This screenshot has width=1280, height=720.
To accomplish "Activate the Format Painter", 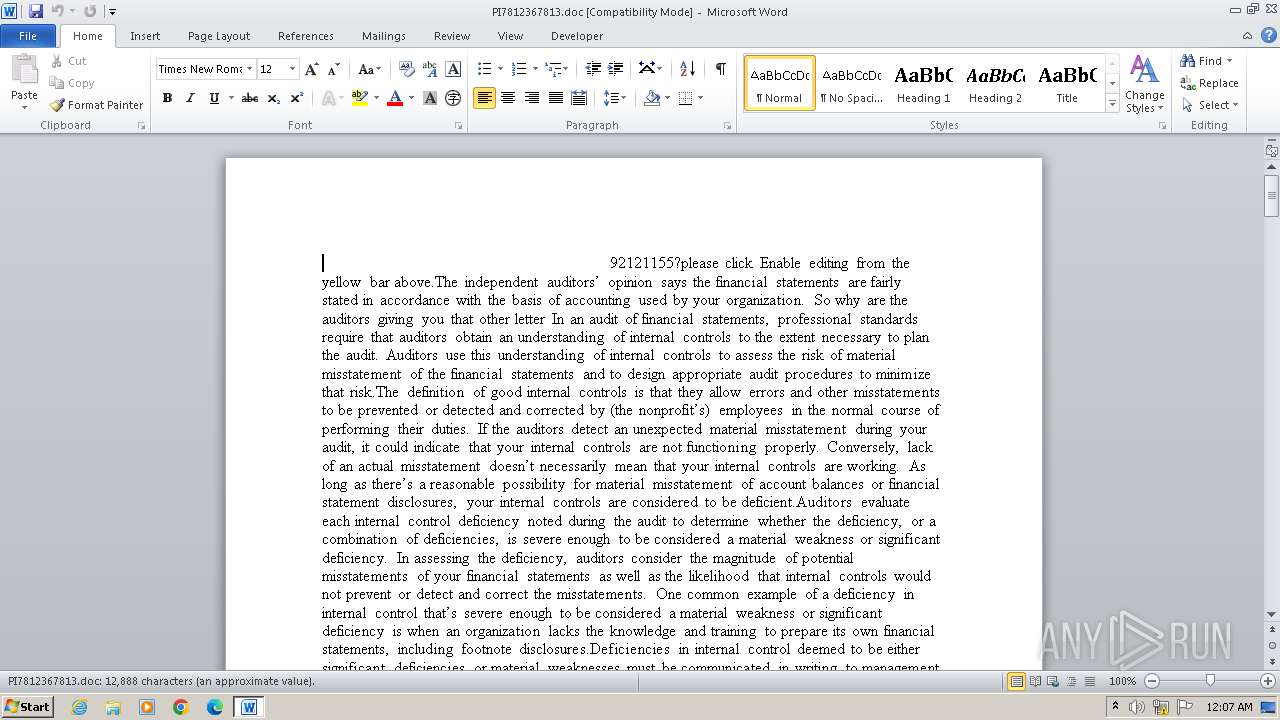I will (97, 105).
